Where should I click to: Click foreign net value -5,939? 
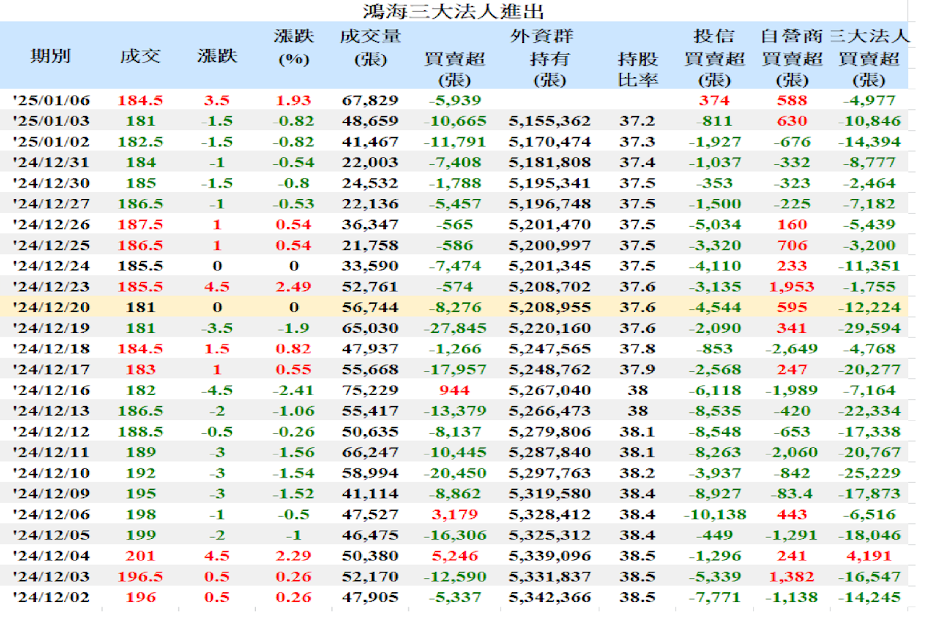pos(455,101)
